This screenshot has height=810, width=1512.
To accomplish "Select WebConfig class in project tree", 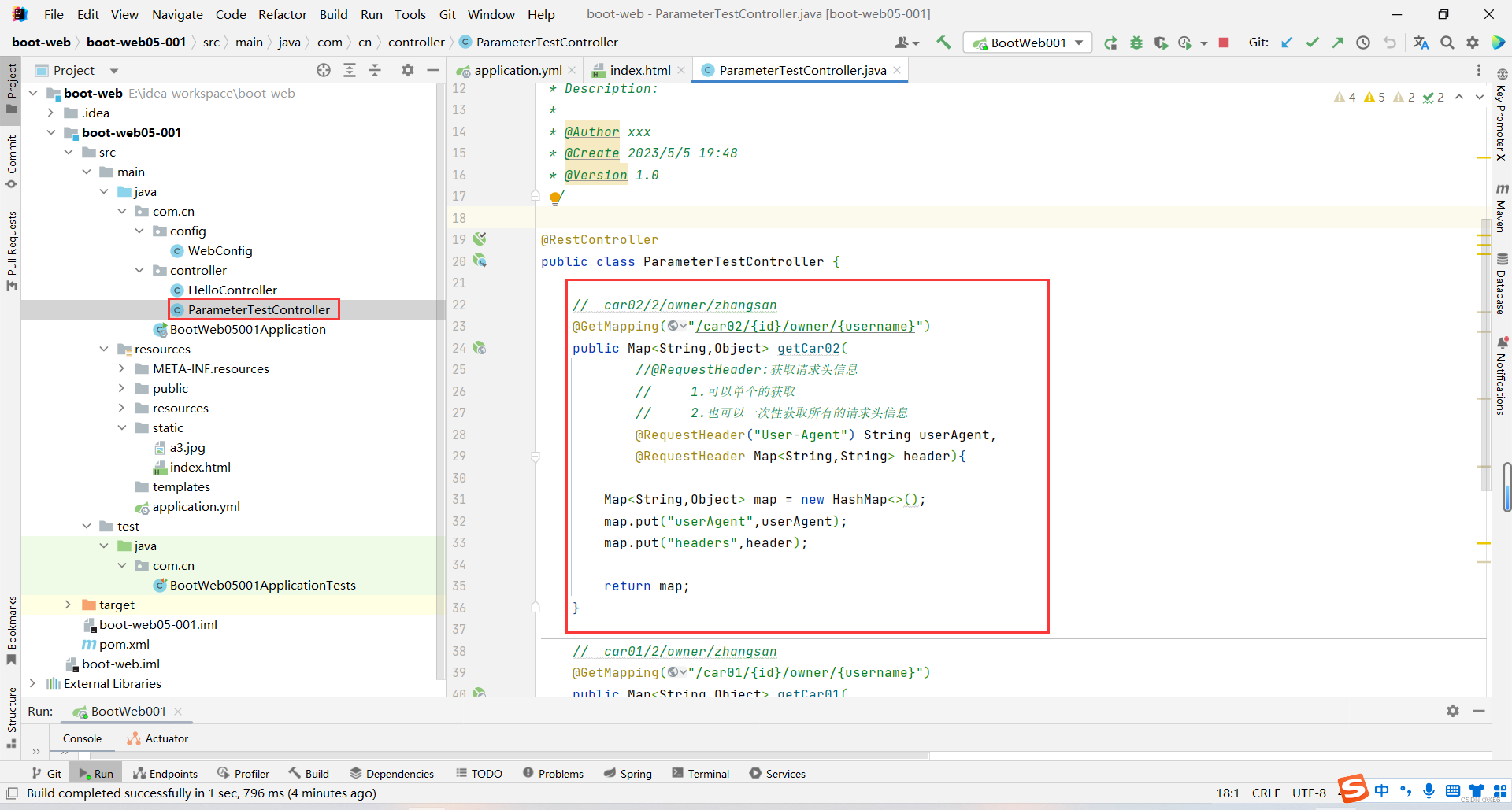I will click(x=220, y=250).
